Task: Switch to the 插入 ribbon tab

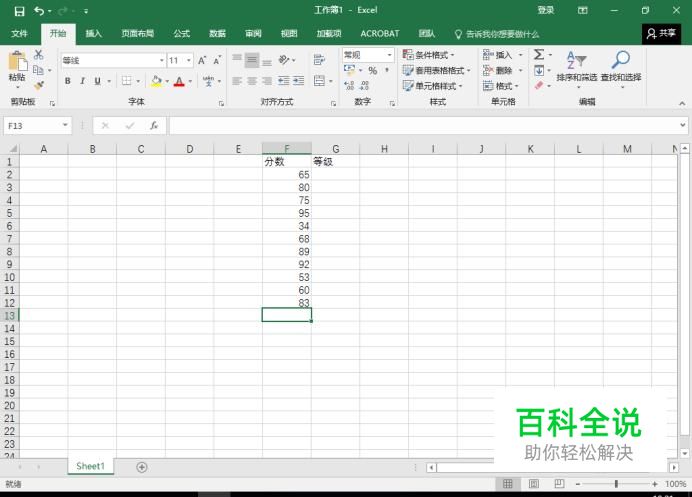Action: [x=94, y=34]
